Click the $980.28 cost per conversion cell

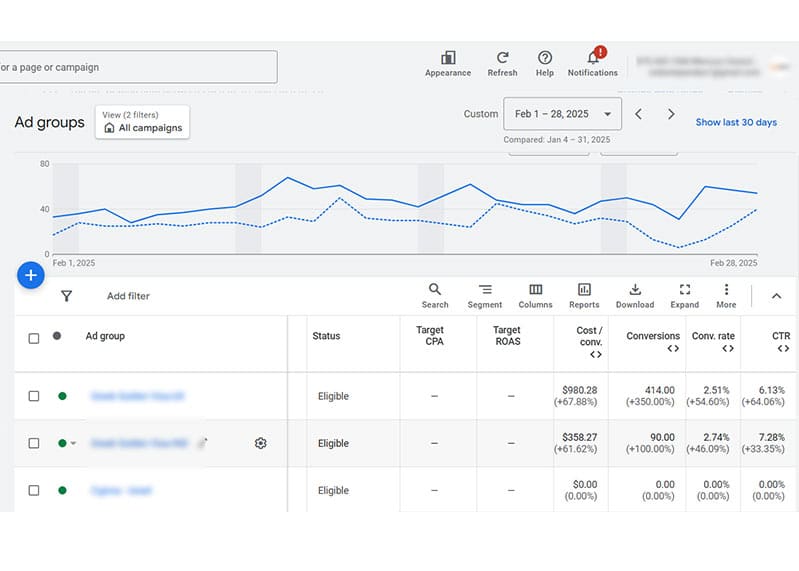click(x=579, y=390)
